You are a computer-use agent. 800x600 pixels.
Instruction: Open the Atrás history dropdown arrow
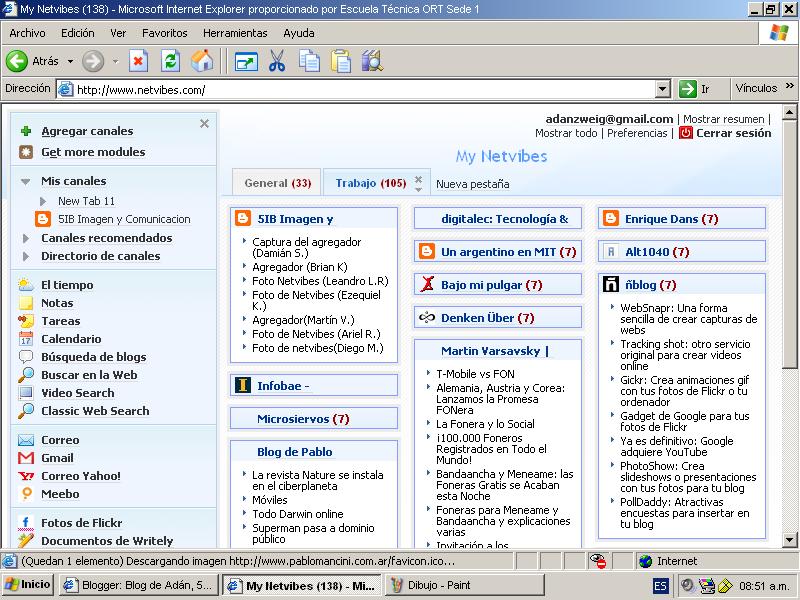pyautogui.click(x=70, y=61)
